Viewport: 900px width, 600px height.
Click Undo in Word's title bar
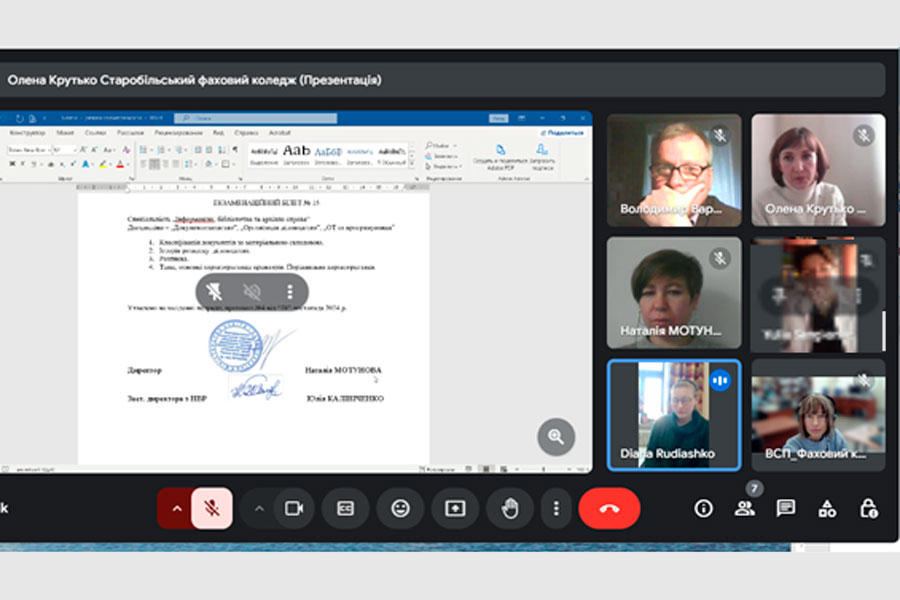20,118
